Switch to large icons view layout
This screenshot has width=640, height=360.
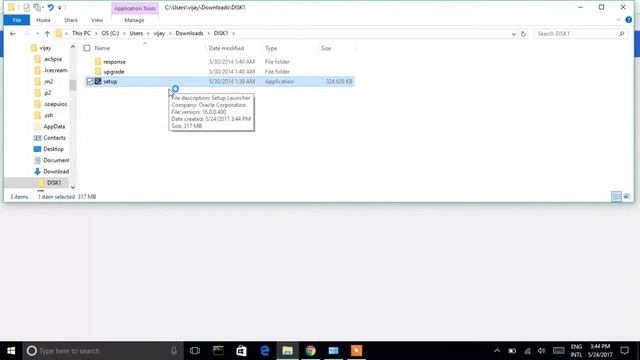(627, 197)
